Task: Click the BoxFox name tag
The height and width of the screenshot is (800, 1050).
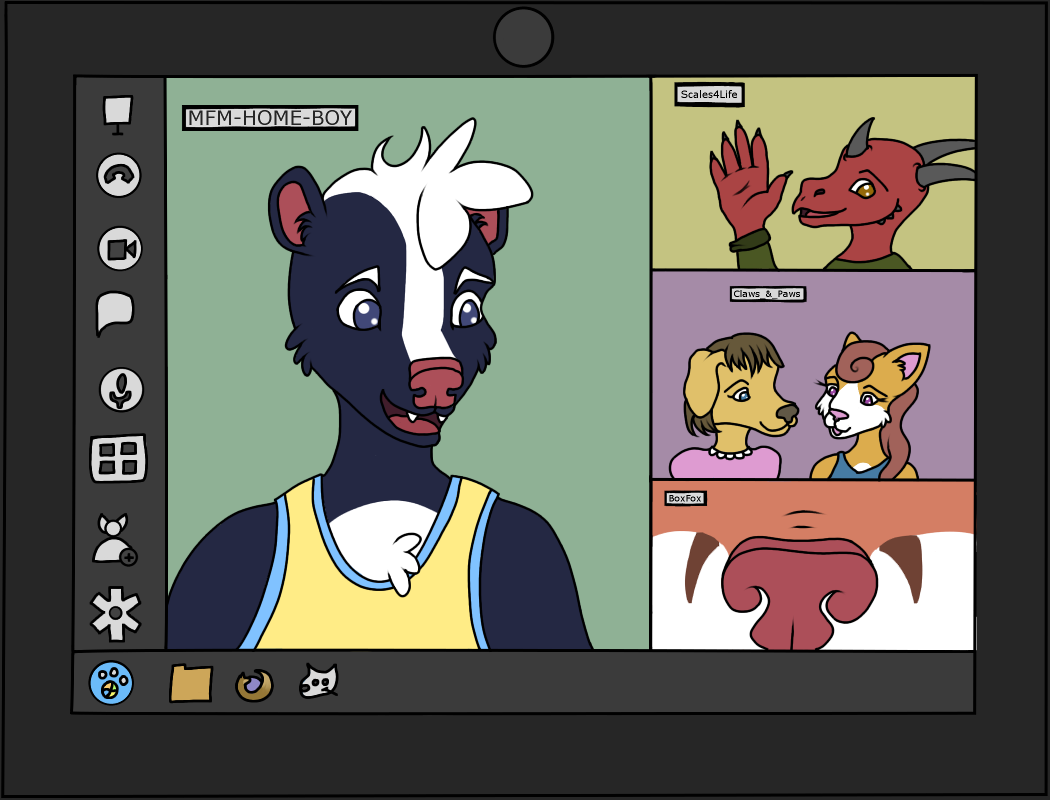Action: (x=685, y=498)
